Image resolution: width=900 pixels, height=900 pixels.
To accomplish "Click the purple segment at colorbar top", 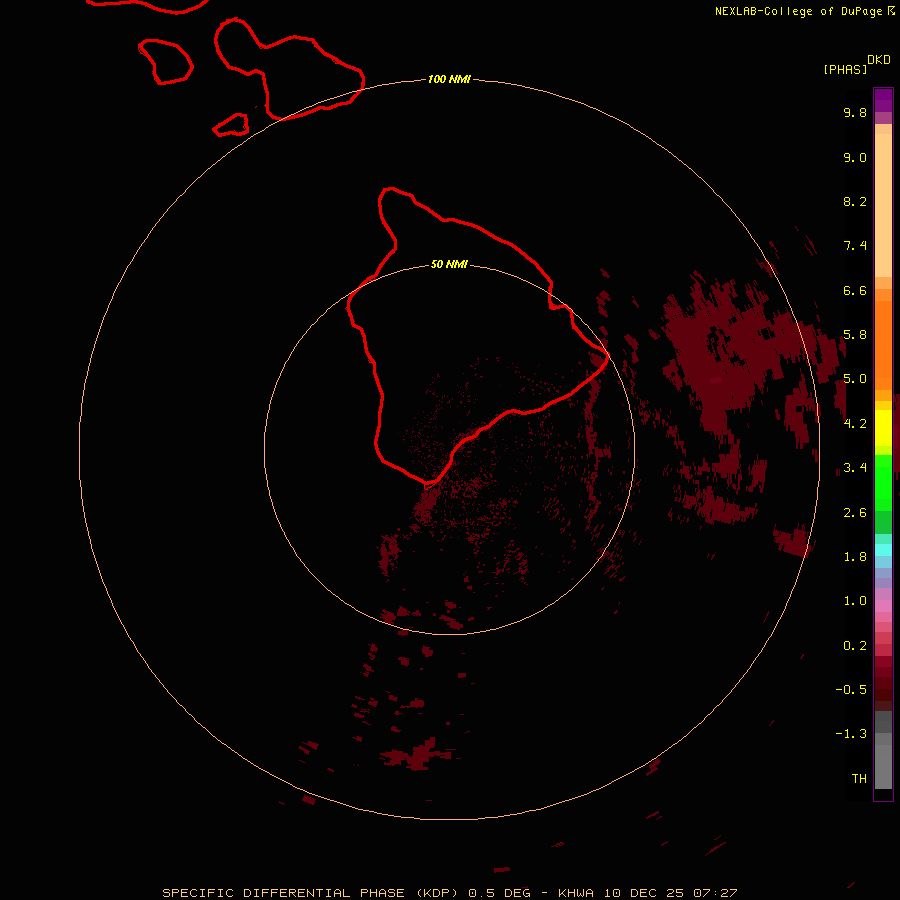I will (x=883, y=100).
